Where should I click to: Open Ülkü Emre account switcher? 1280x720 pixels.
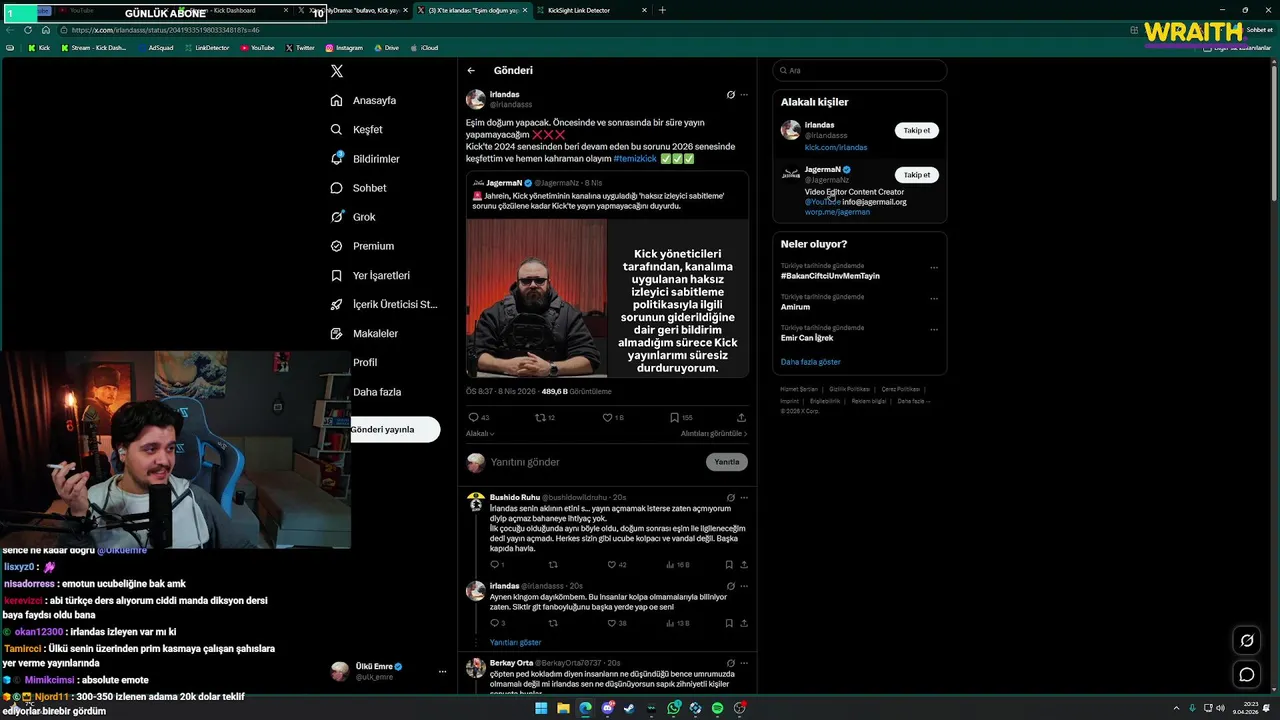click(x=390, y=671)
